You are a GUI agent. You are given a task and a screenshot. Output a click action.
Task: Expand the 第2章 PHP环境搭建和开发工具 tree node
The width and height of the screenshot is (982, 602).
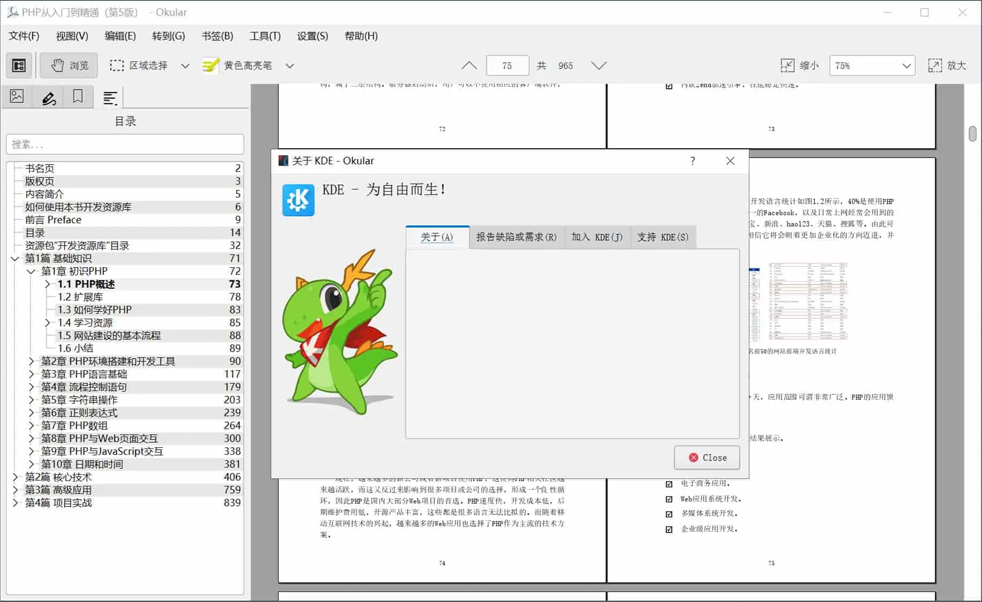(x=31, y=361)
